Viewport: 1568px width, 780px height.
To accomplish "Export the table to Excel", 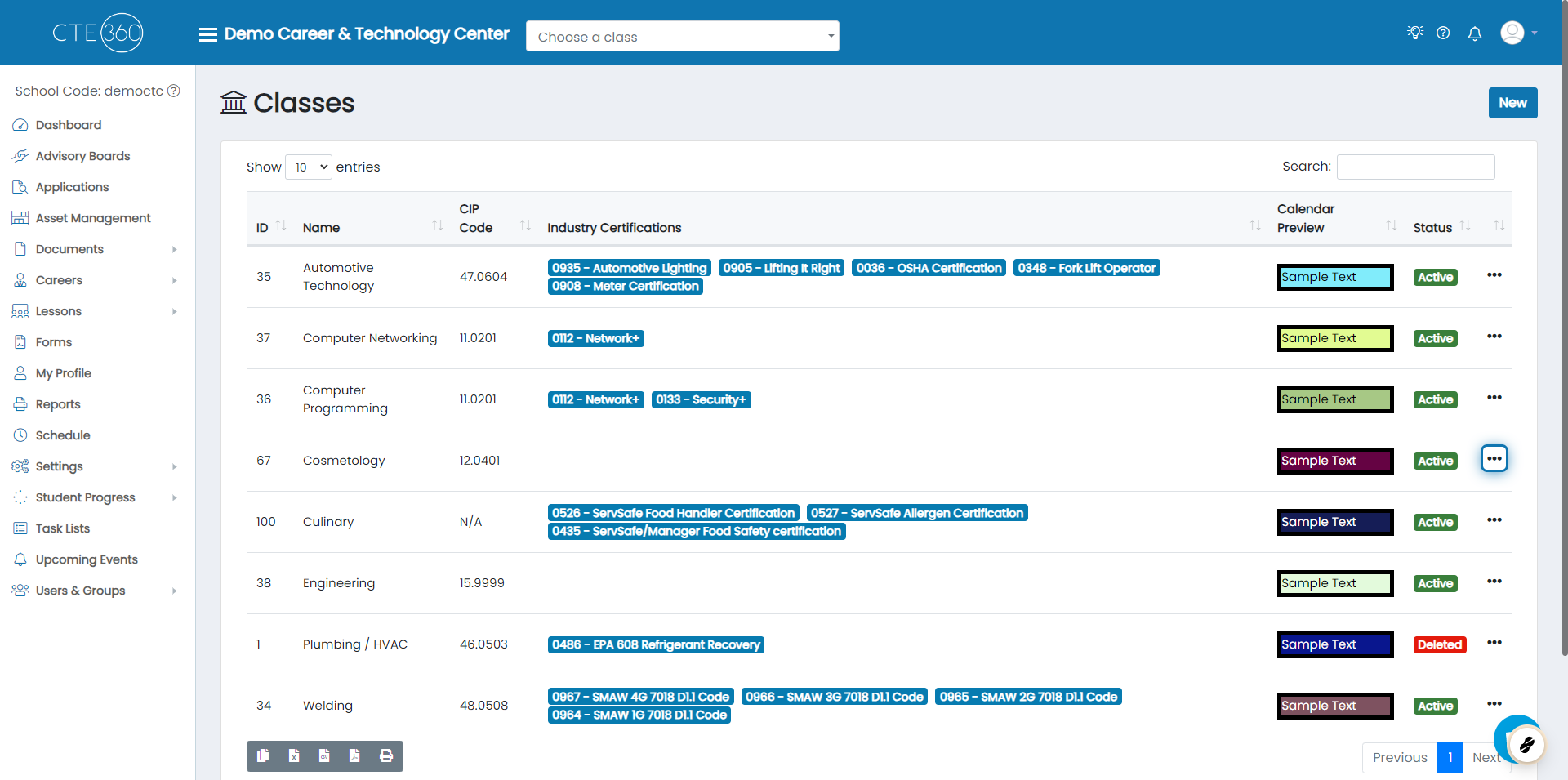I will pyautogui.click(x=294, y=756).
